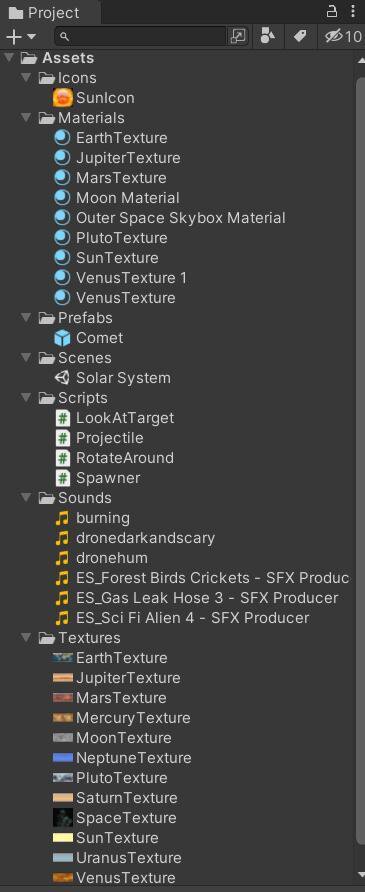Image resolution: width=365 pixels, height=892 pixels.
Task: Click inside the project search field
Action: point(142,36)
